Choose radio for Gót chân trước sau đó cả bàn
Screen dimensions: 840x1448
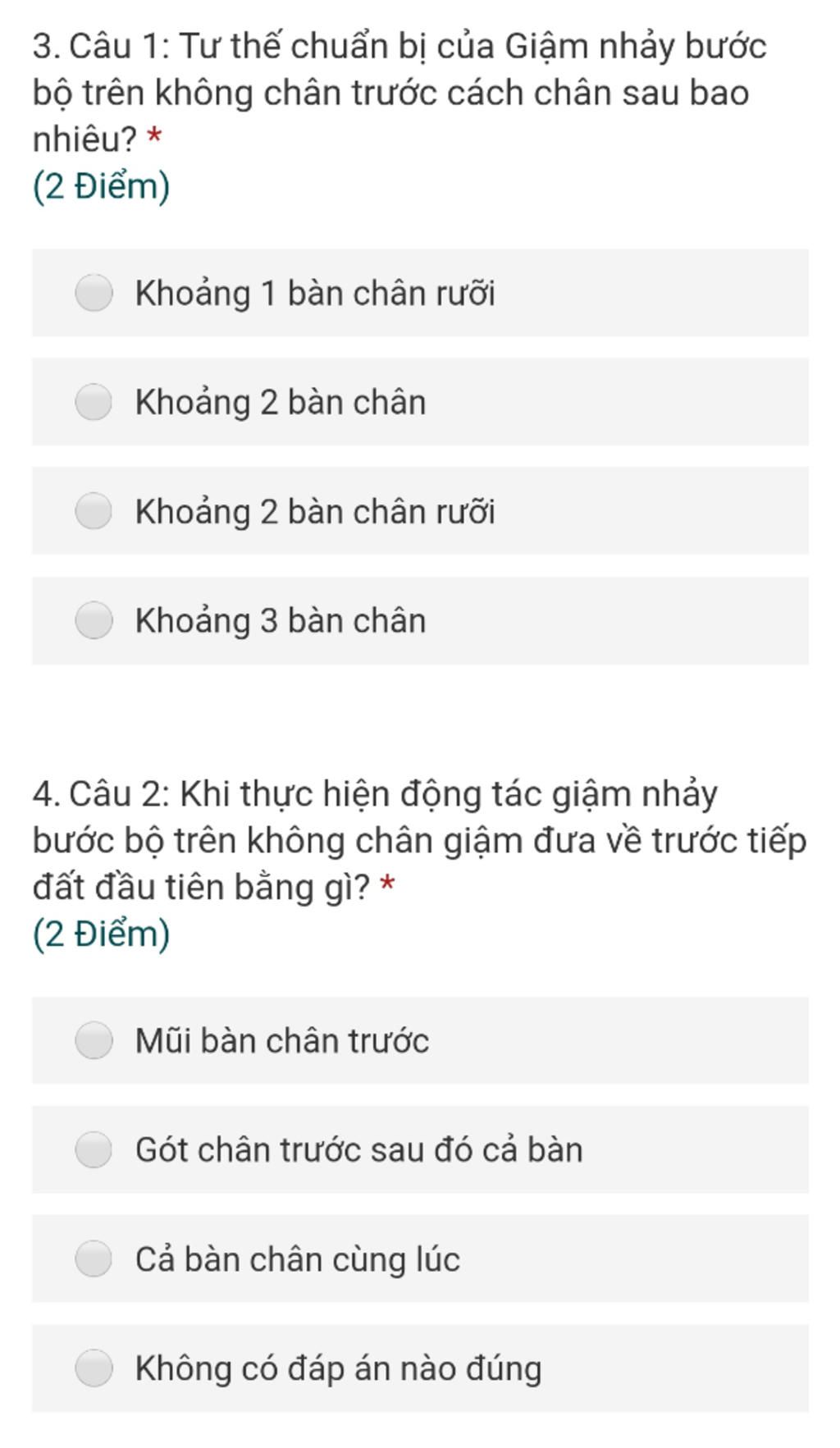coord(94,1149)
